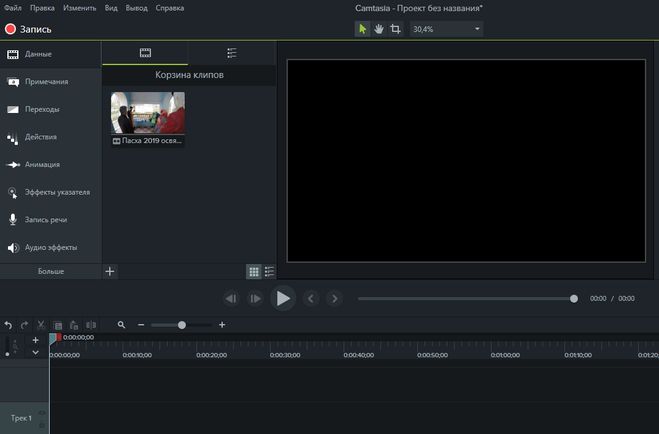Open the Аудио эффекты panel
Viewport: 659px width, 434px height.
point(50,247)
